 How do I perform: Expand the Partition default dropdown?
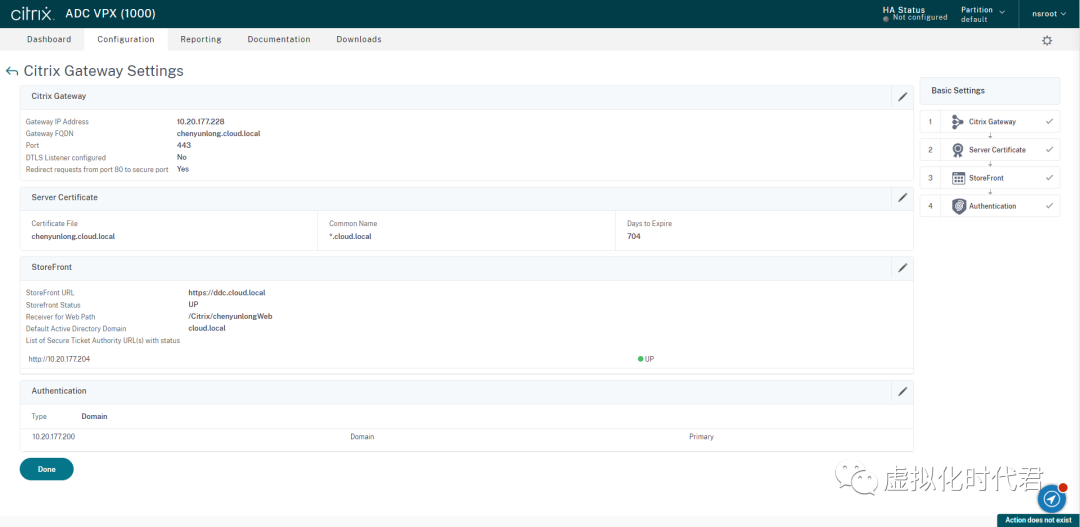click(x=983, y=14)
